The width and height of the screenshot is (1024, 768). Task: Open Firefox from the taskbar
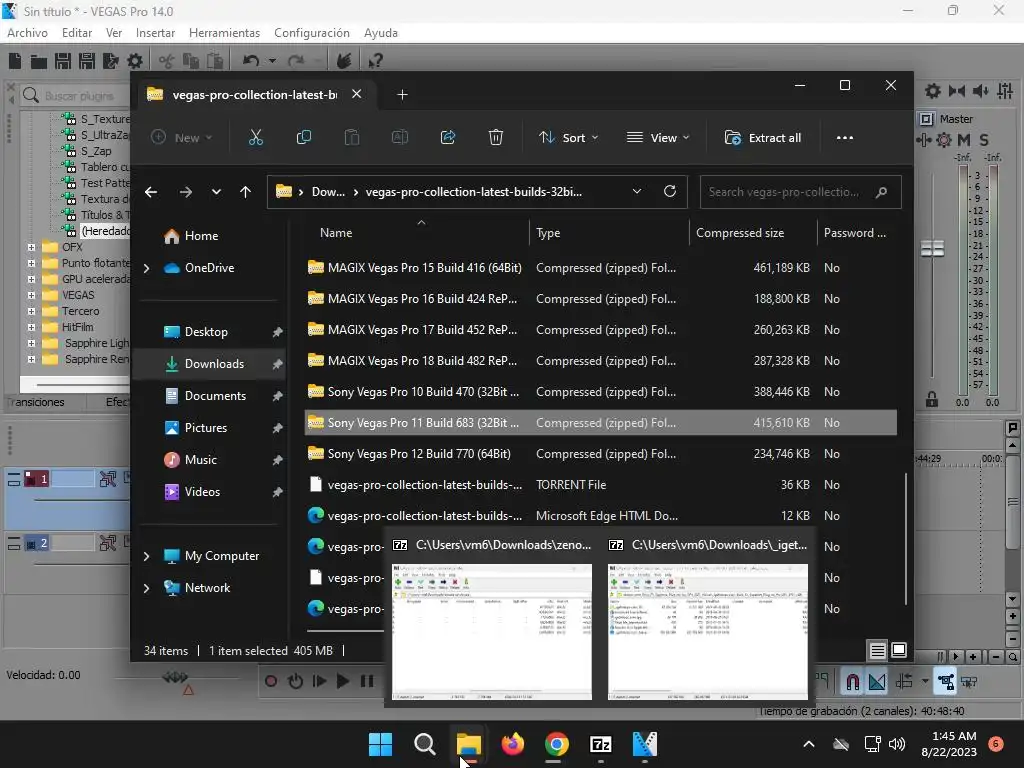[x=513, y=744]
